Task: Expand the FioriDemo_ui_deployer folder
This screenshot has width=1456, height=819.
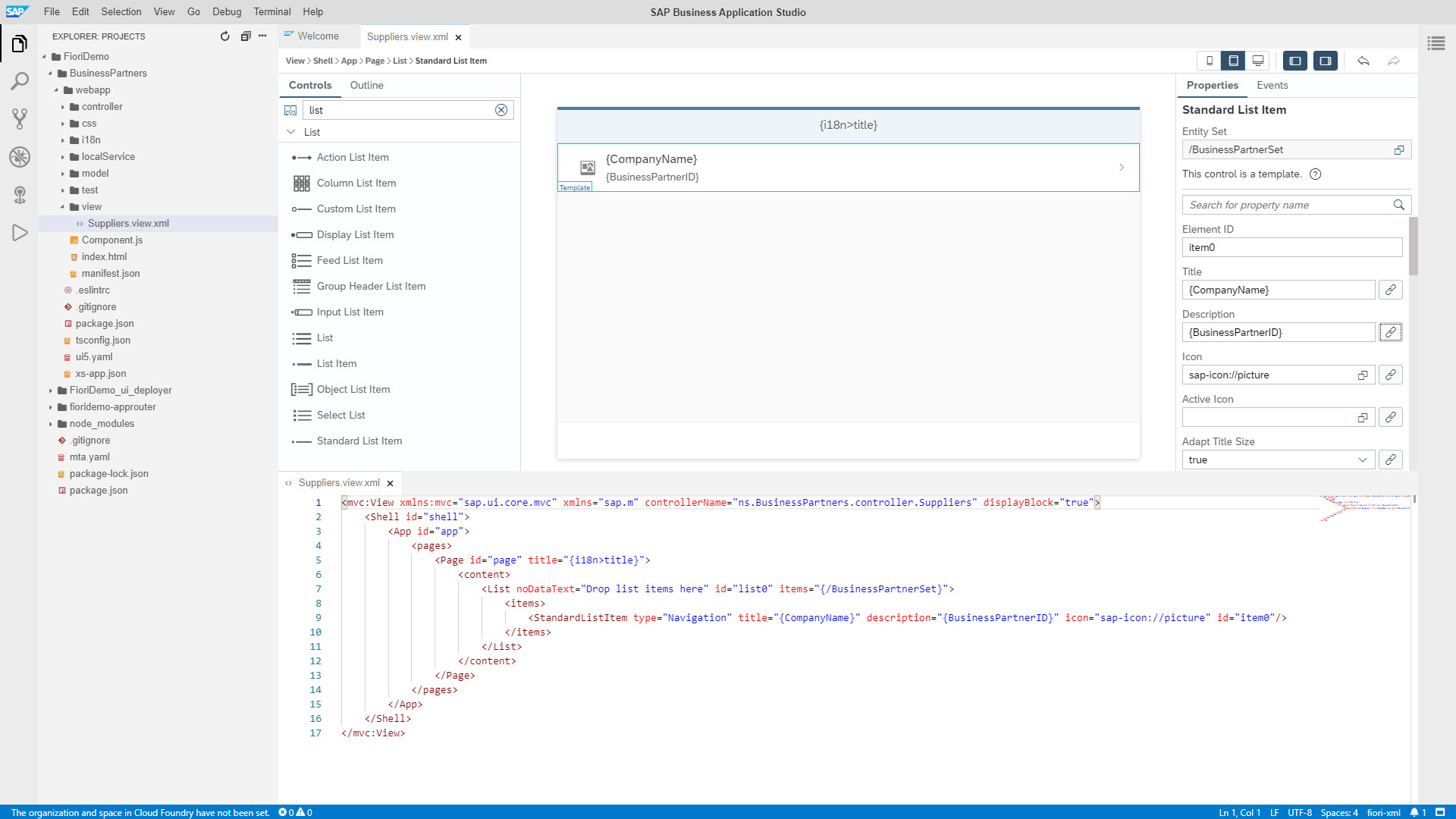Action: [50, 391]
